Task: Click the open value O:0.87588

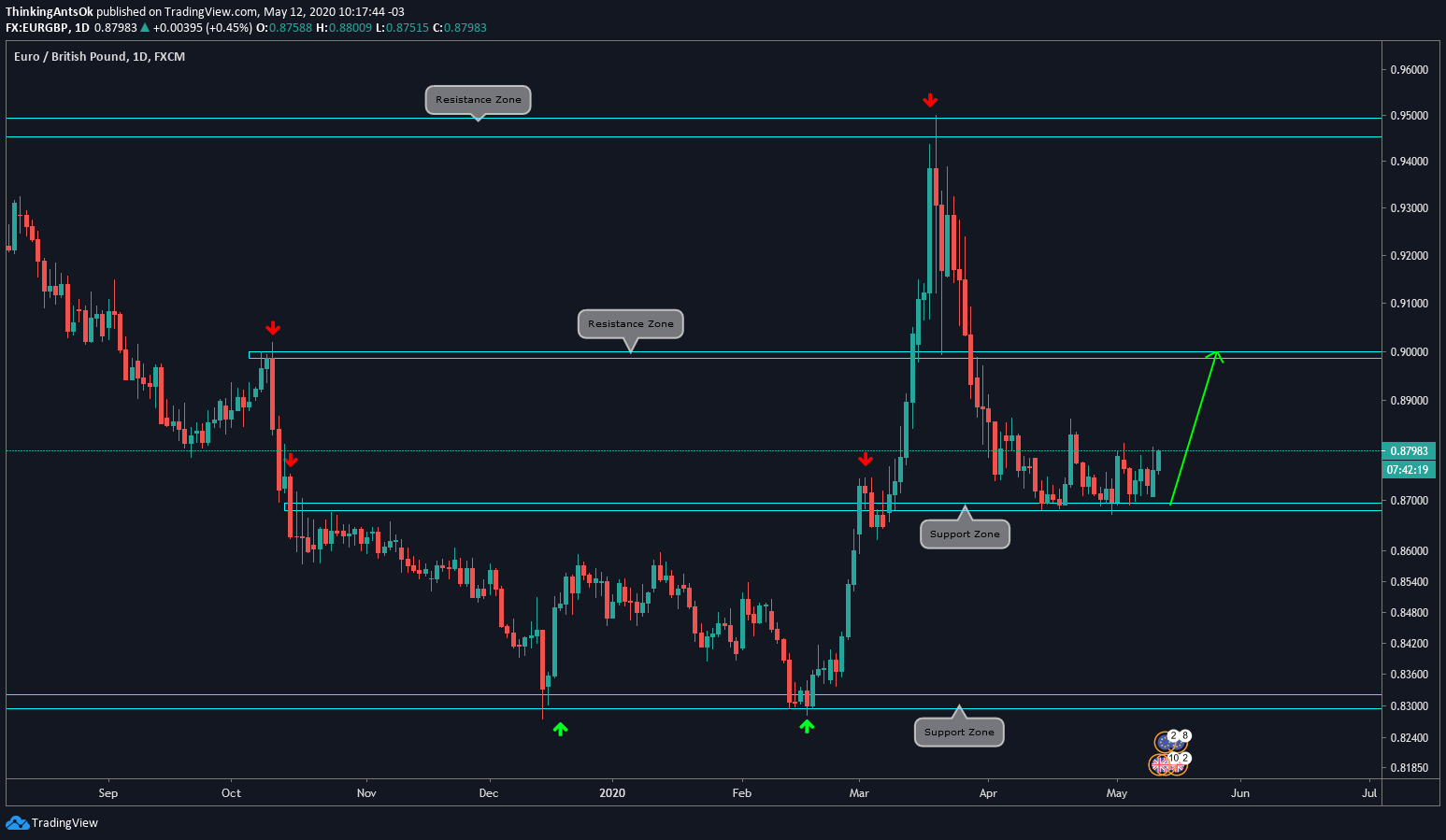Action: pos(284,28)
